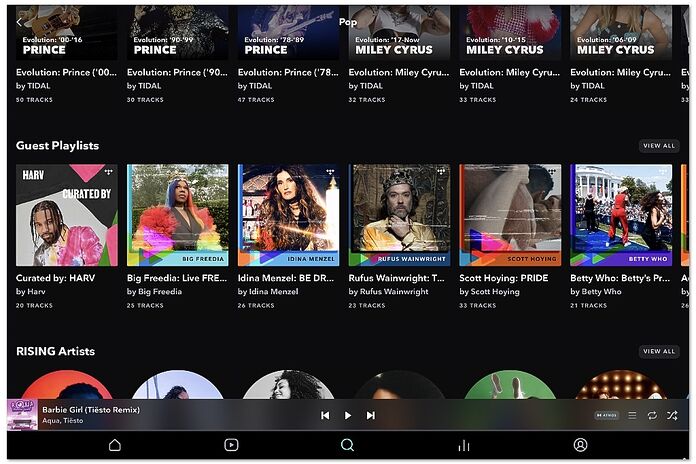The height and width of the screenshot is (464, 696).
Task: Click 'Scott Hoying: PRIDE' title
Action: 504,278
